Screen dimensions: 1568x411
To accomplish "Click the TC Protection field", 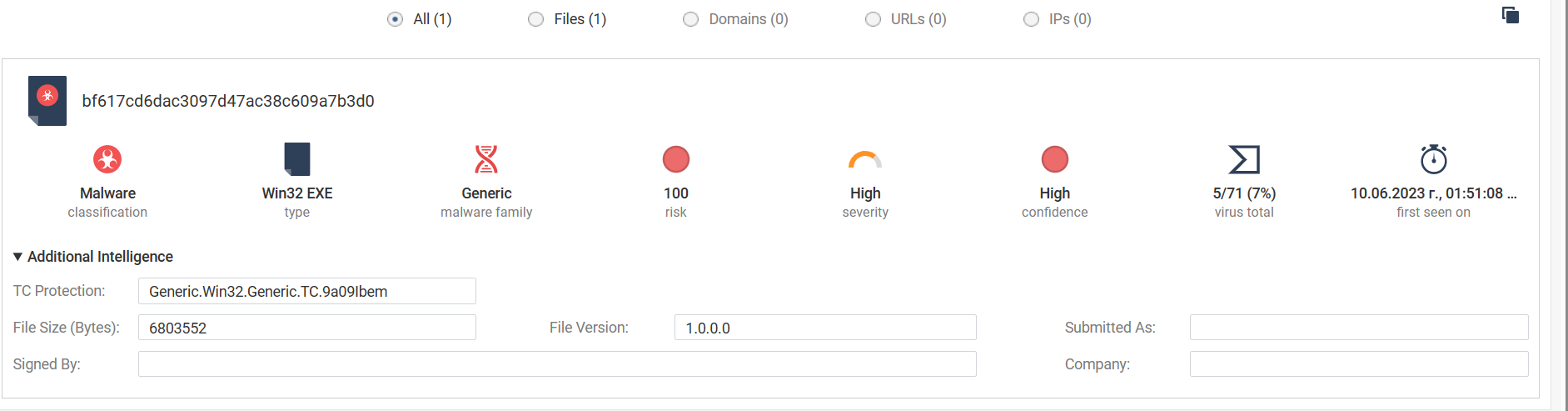I will click(306, 291).
